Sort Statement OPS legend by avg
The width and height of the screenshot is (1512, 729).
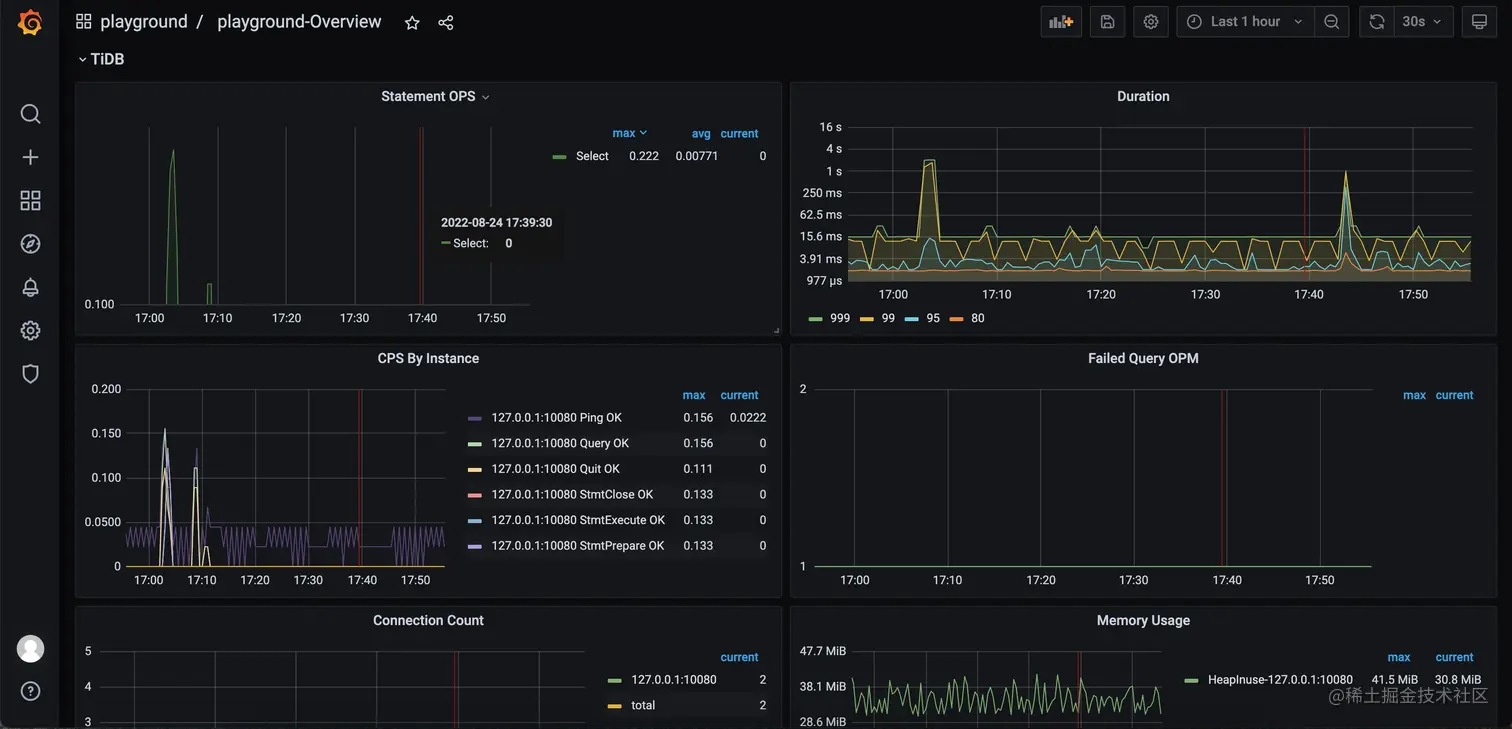click(x=701, y=133)
